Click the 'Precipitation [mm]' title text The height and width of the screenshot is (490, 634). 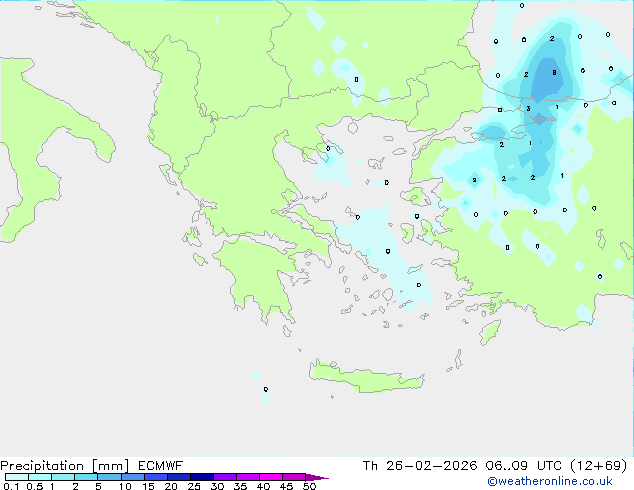pos(65,466)
